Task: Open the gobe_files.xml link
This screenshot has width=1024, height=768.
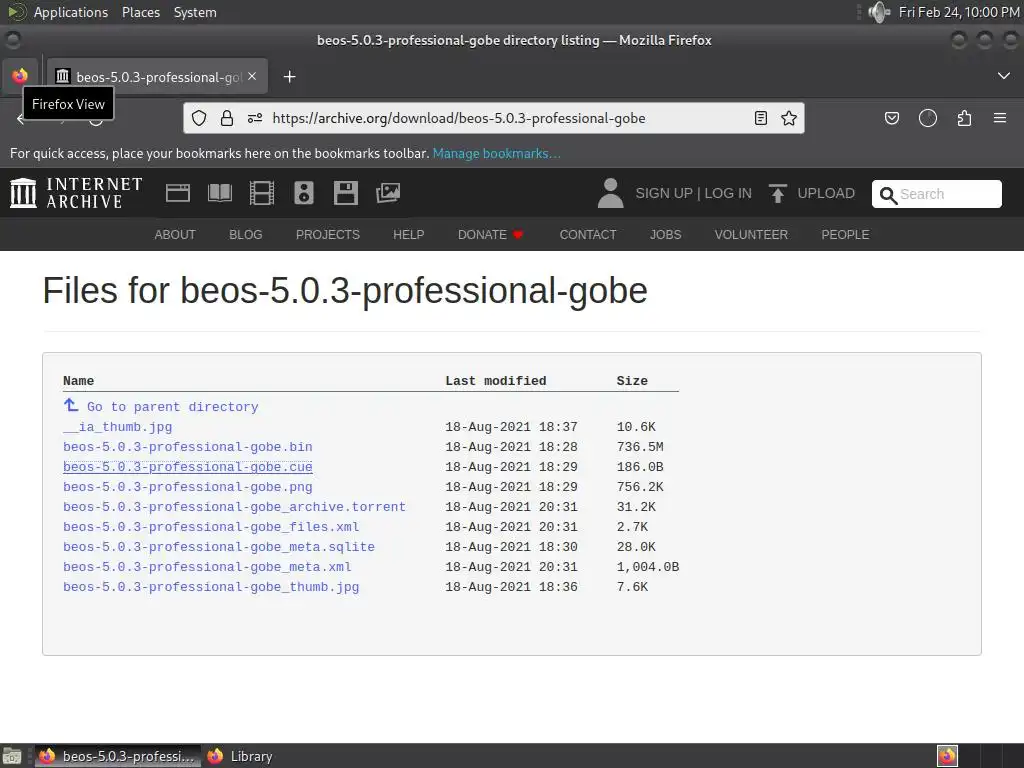Action: 211,527
